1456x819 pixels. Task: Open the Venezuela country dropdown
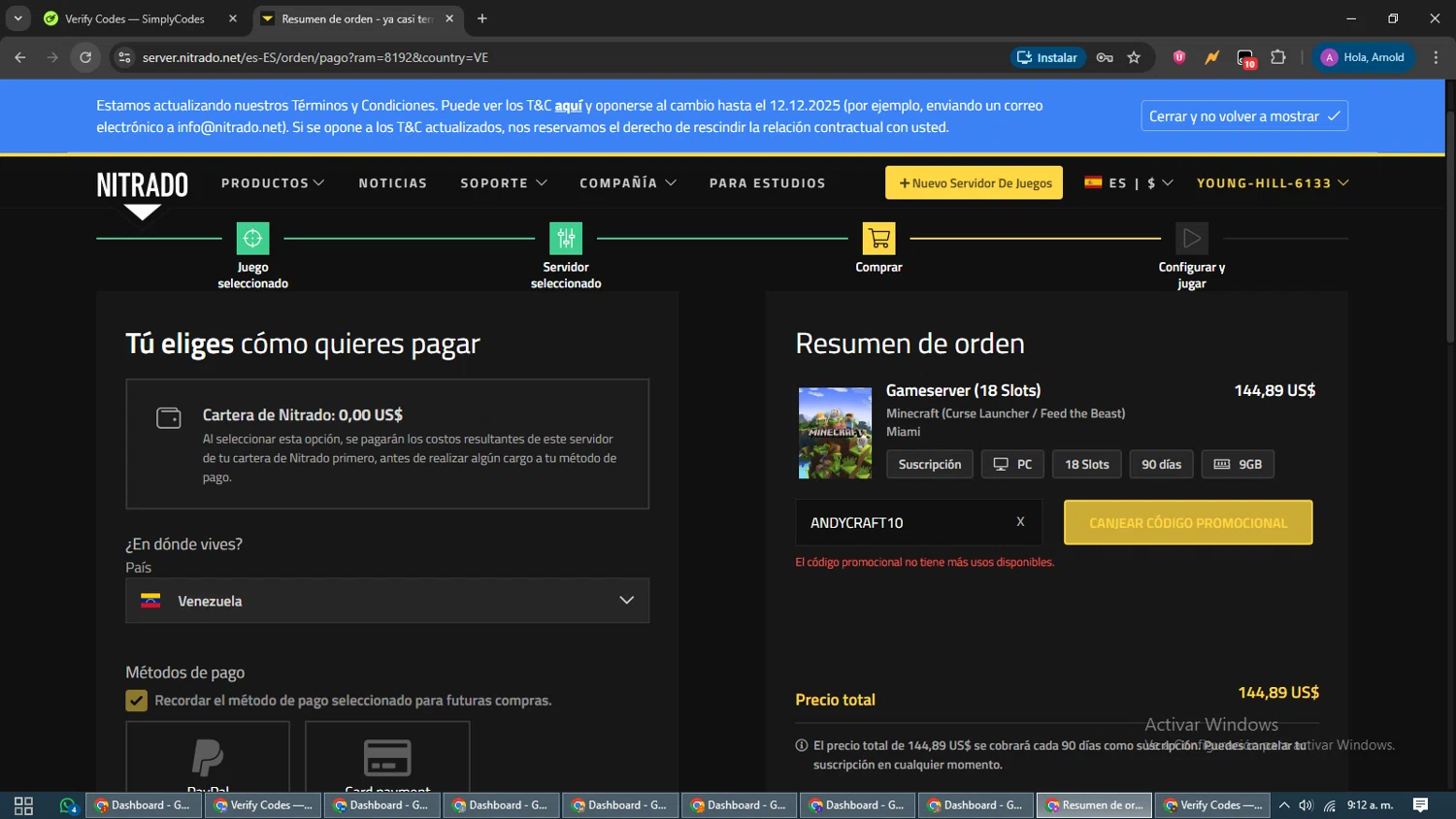pyautogui.click(x=387, y=601)
